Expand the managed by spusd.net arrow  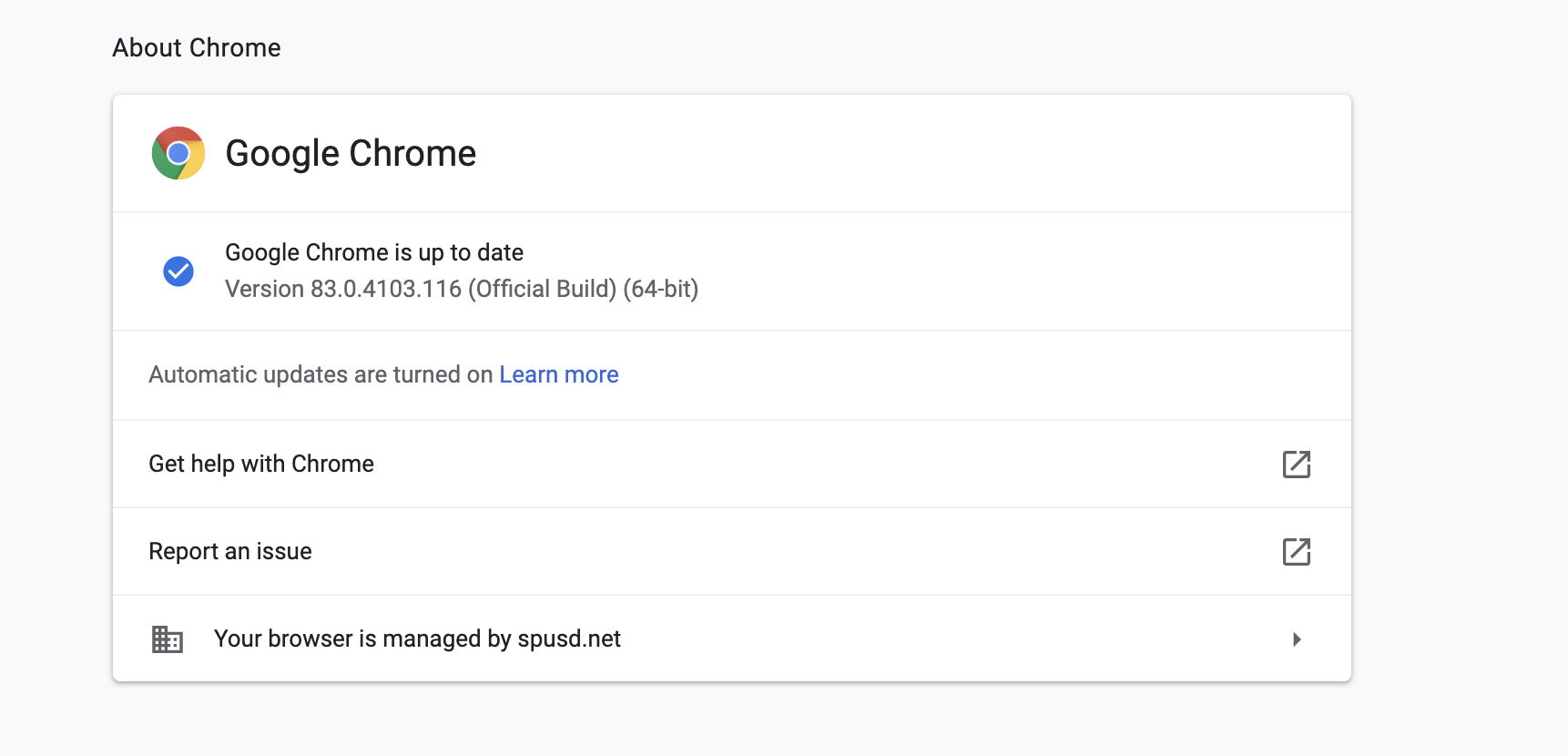pos(1297,639)
